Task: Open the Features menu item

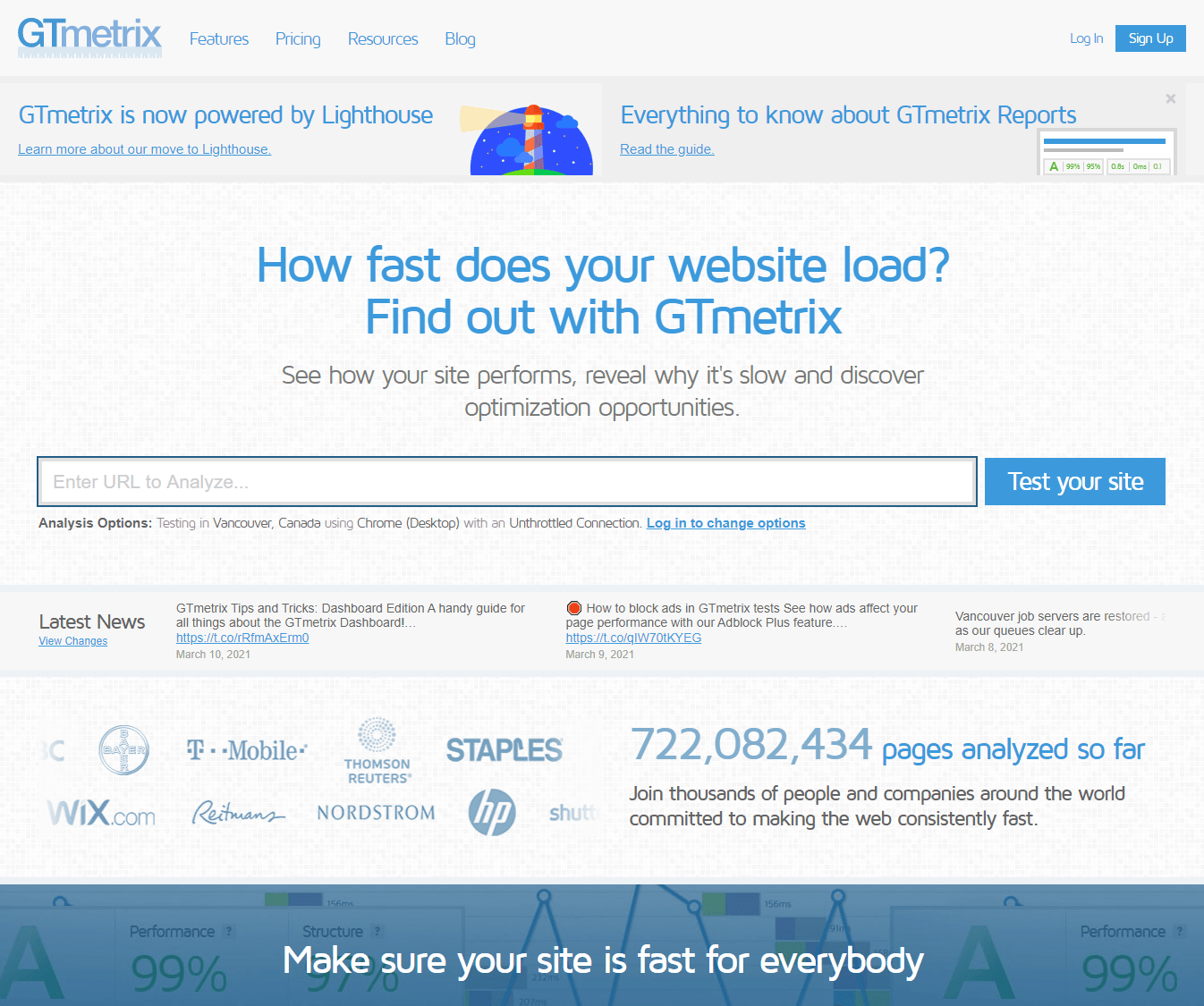Action: 219,39
